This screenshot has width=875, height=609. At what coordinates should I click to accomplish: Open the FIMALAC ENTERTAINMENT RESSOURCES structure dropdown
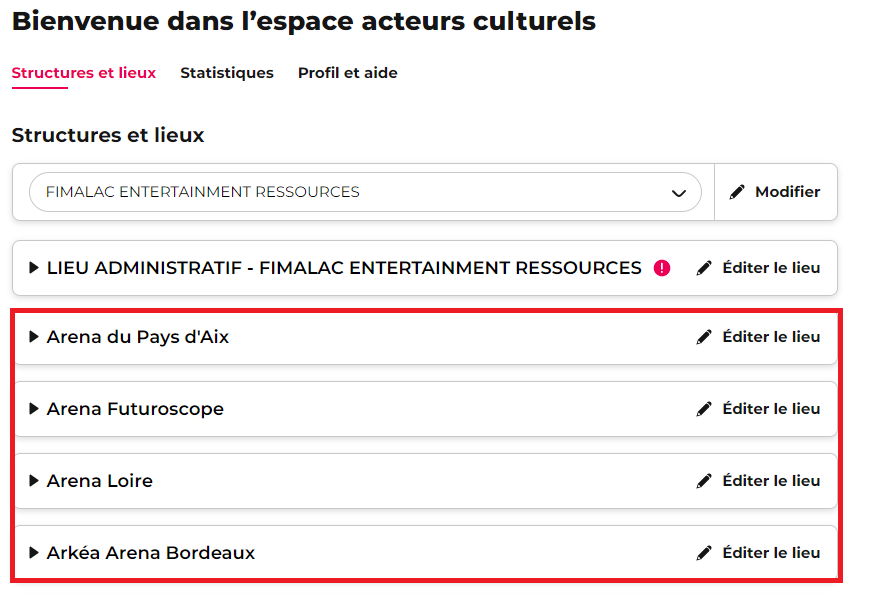click(x=365, y=192)
